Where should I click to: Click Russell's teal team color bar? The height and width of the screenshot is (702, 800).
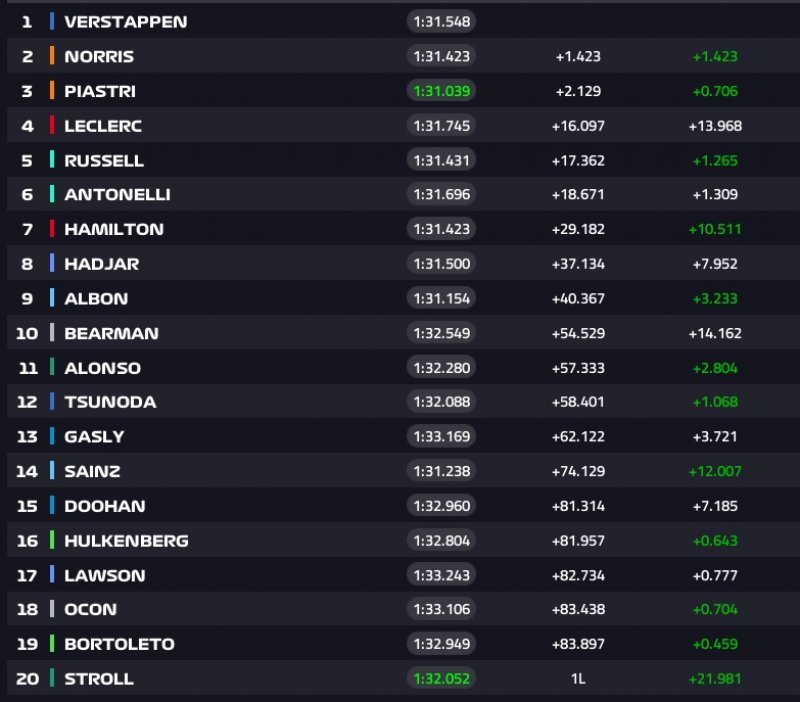tap(52, 160)
